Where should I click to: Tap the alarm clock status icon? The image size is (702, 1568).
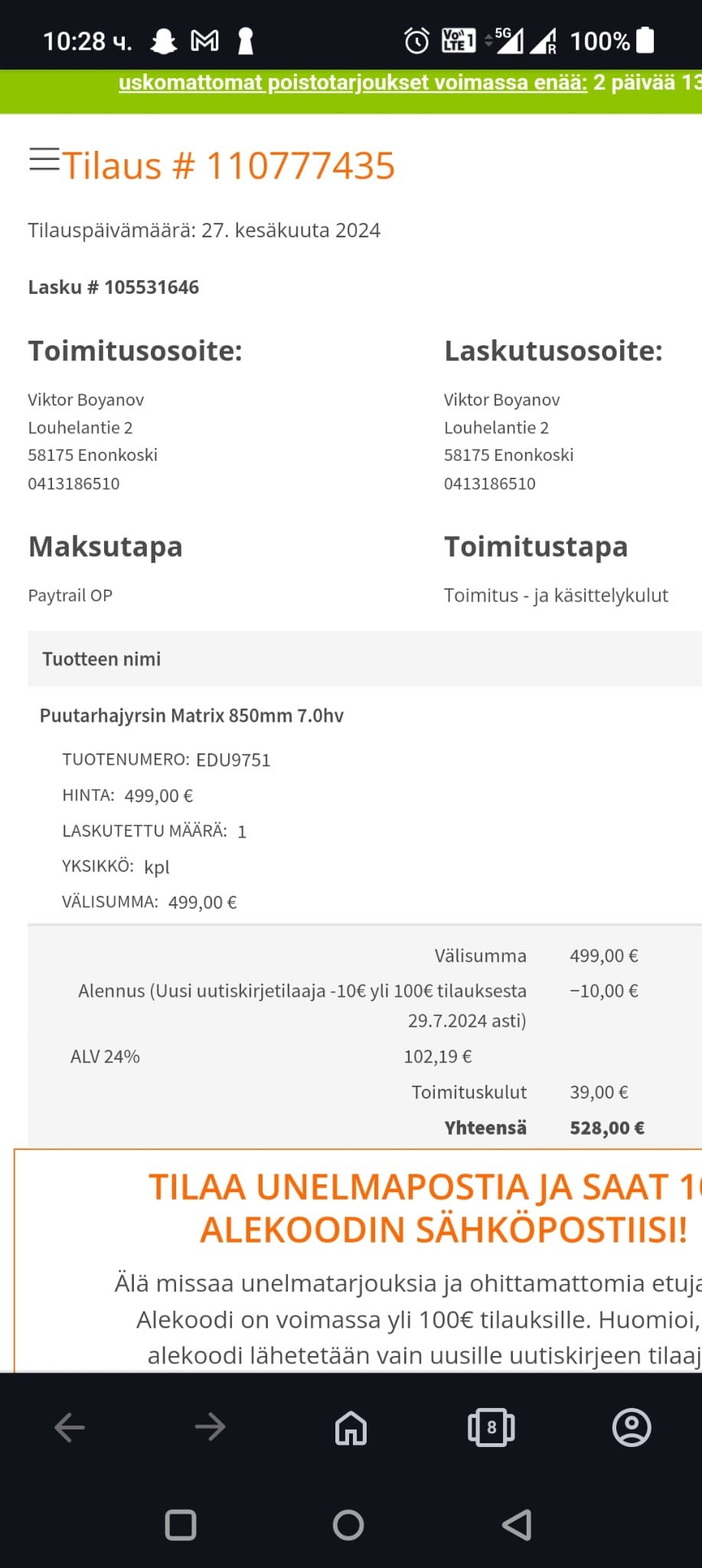pyautogui.click(x=416, y=41)
